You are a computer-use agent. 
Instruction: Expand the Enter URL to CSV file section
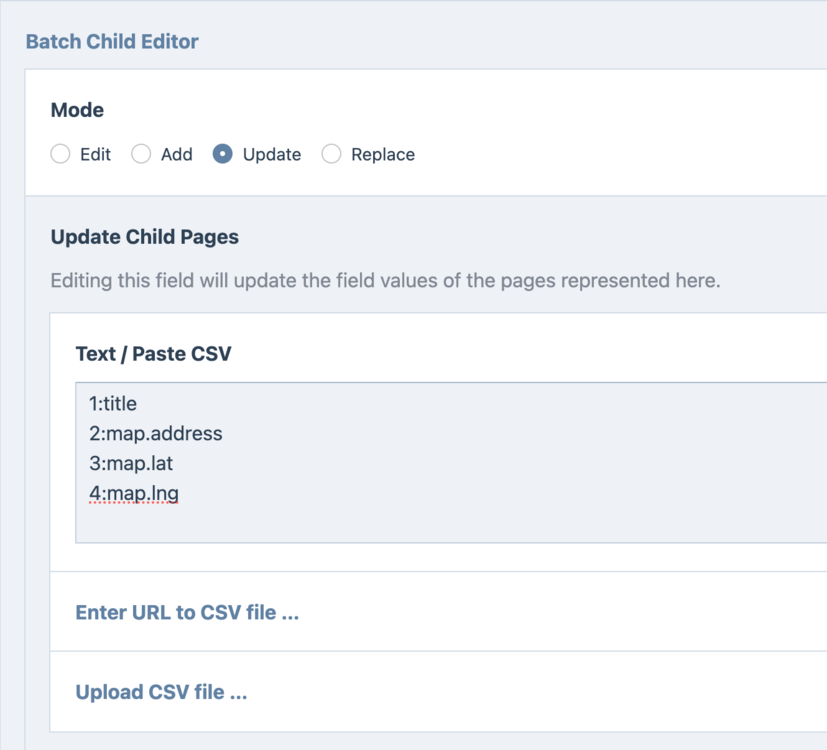(x=187, y=612)
